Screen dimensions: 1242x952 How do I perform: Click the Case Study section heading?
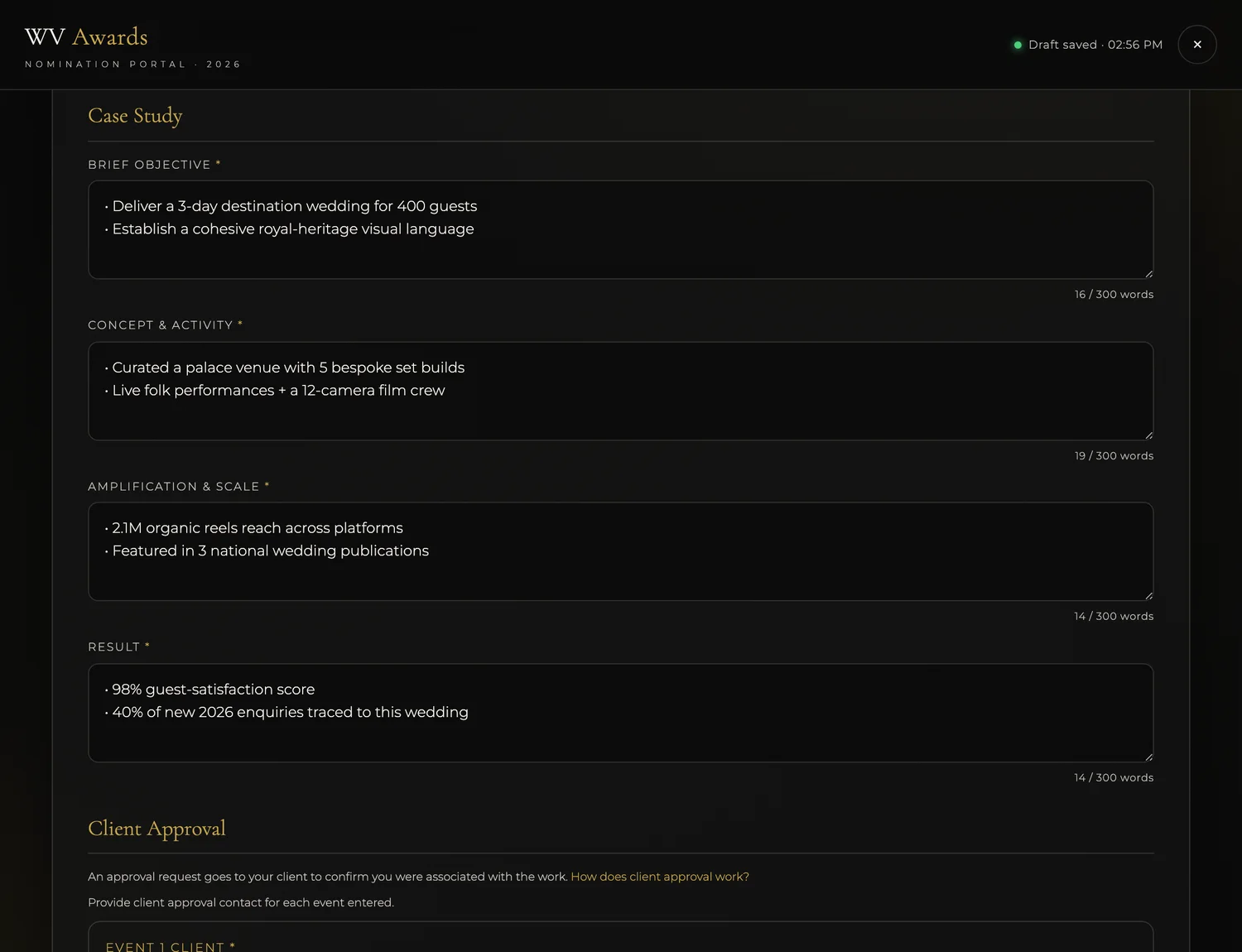(135, 116)
